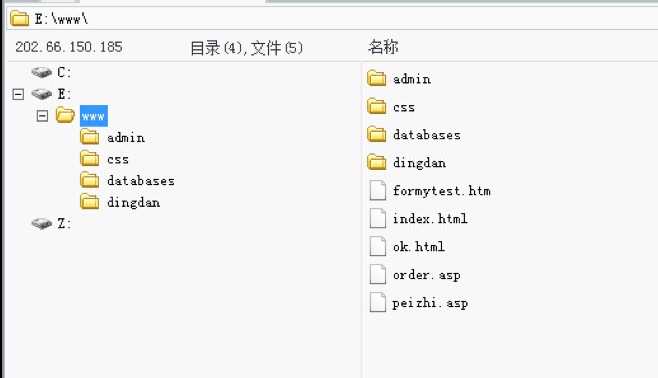Select the formytest.htm file

point(441,191)
